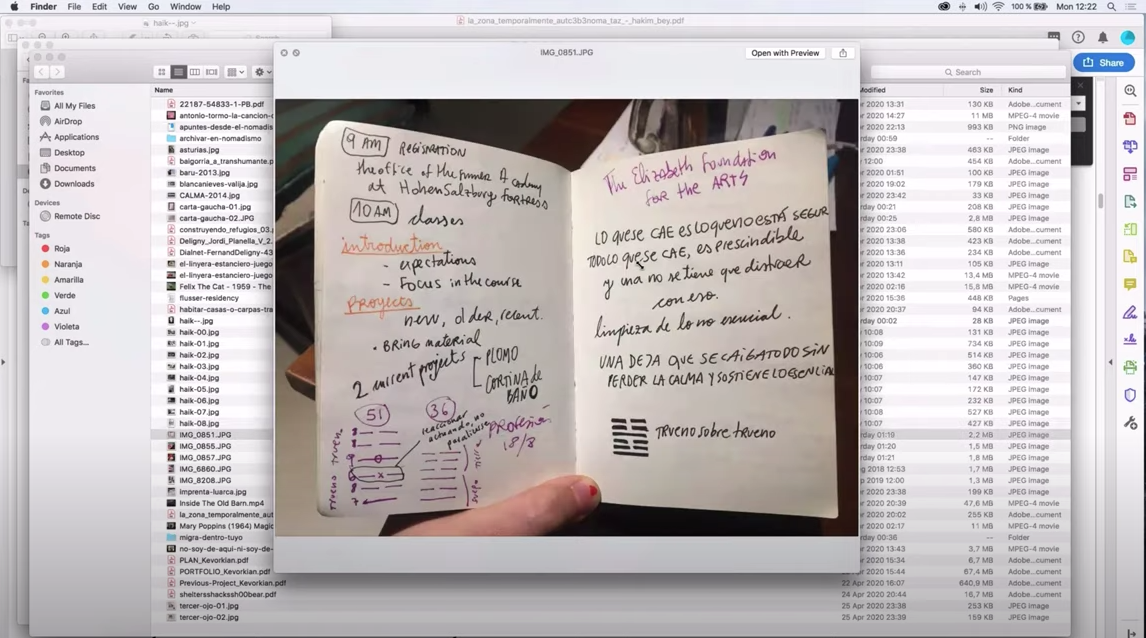Open the Go menu

(153, 7)
